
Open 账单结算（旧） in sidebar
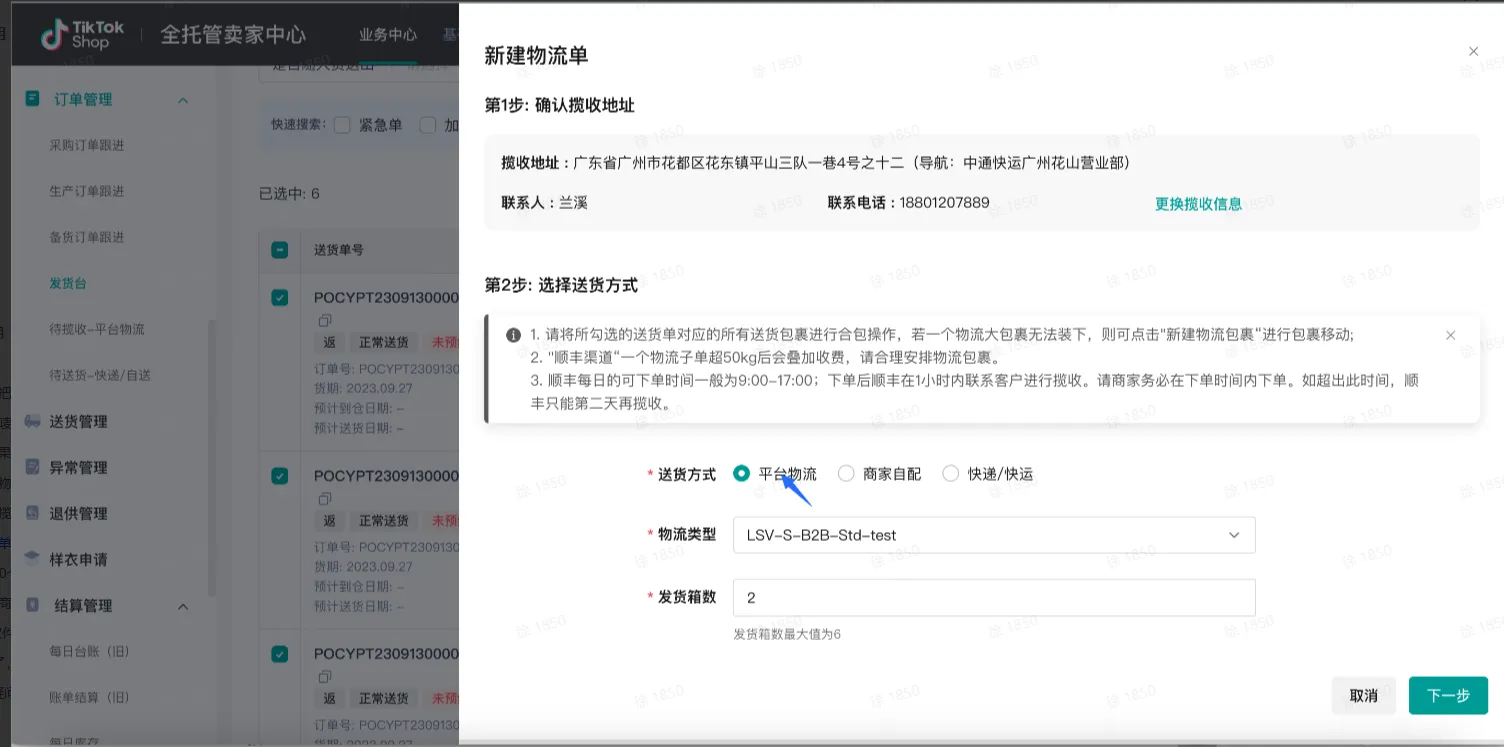(90, 697)
